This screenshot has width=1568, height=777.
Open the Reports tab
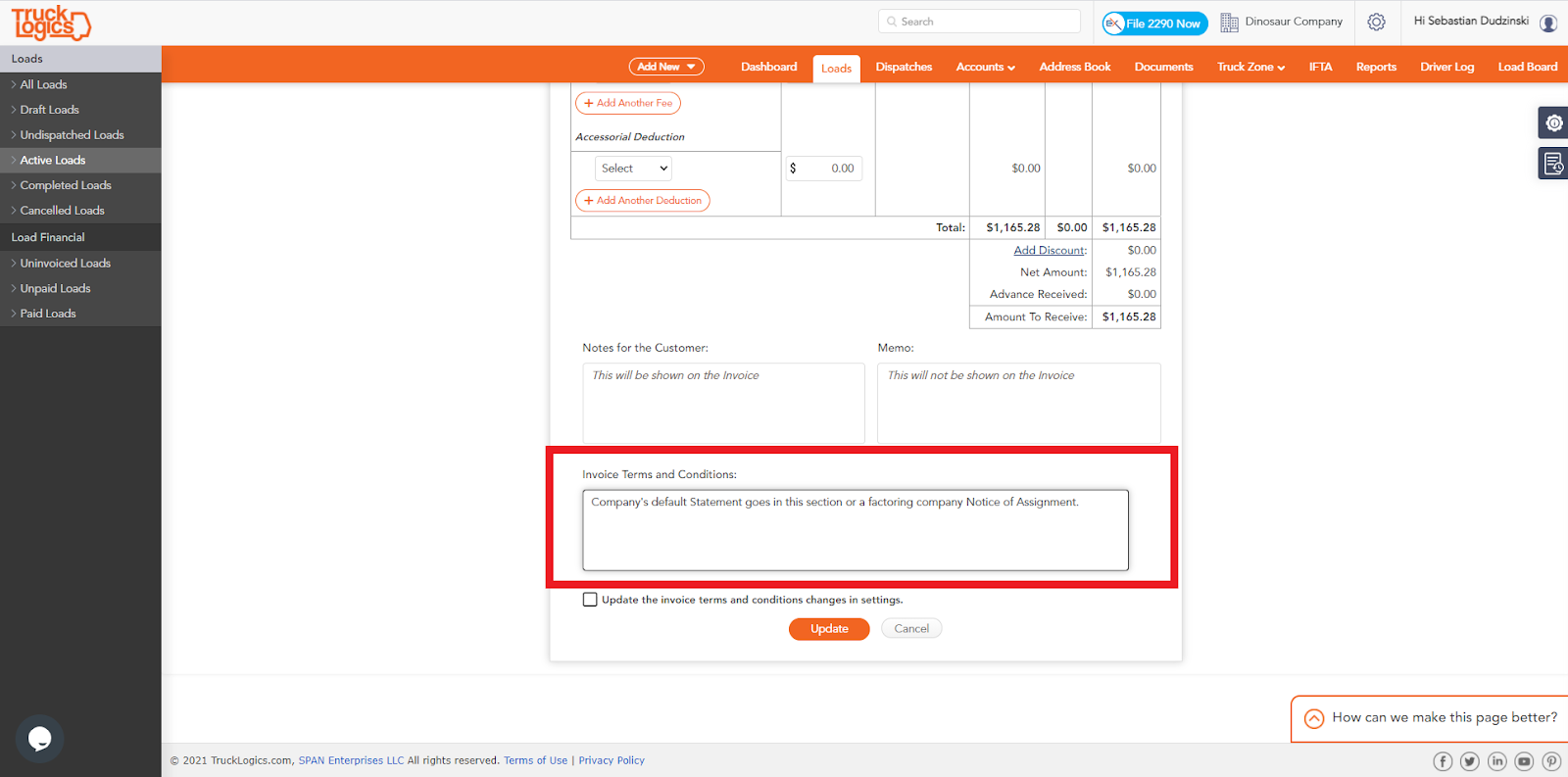[1376, 67]
